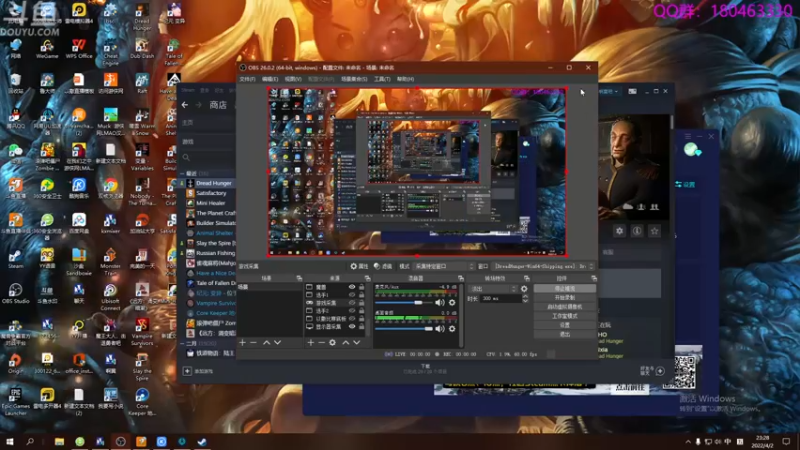The width and height of the screenshot is (800, 450).
Task: Open the Steam game settings gear icon
Action: point(619,231)
